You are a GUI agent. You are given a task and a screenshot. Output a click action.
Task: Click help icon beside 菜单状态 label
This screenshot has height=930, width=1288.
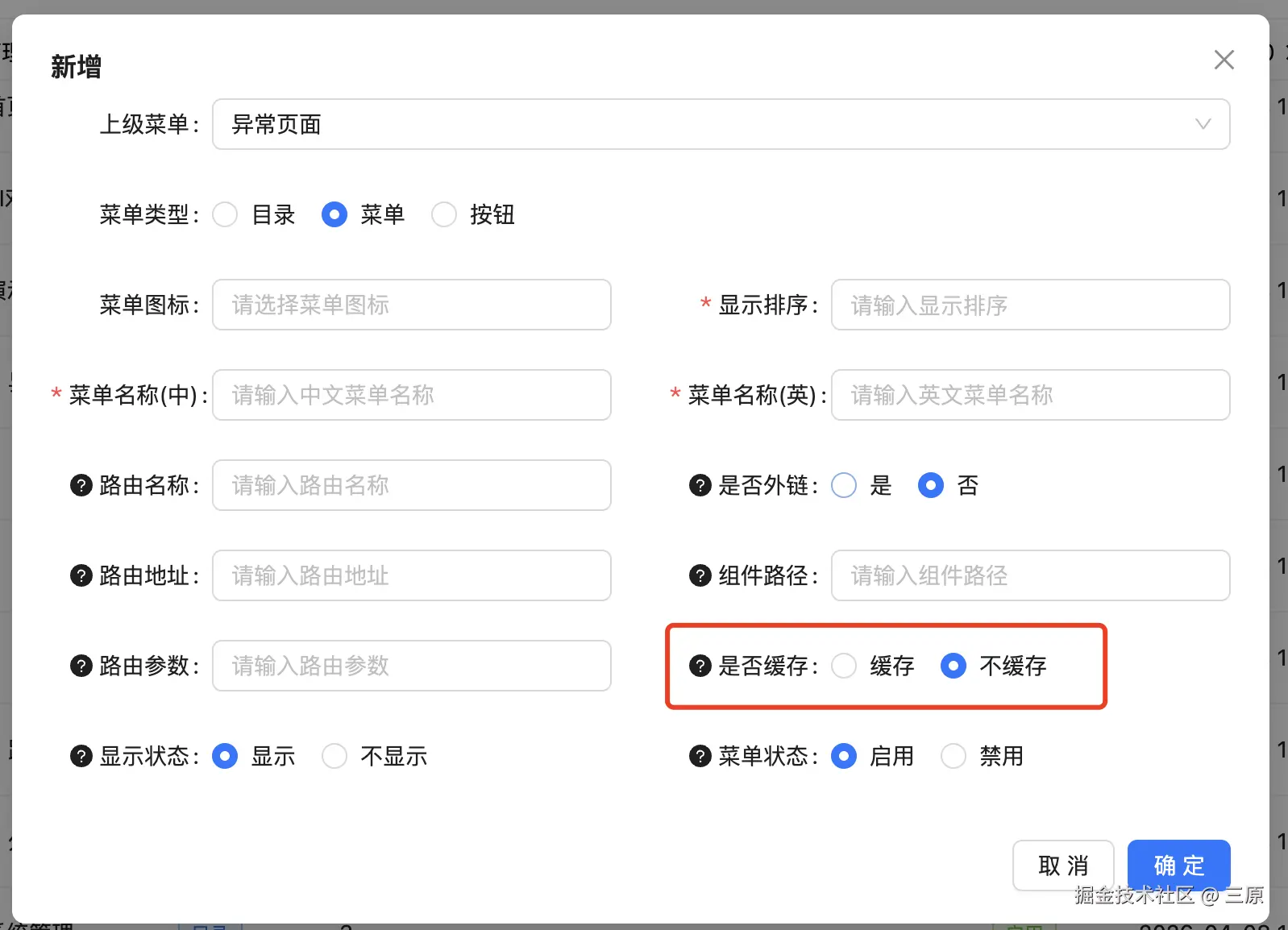coord(700,756)
